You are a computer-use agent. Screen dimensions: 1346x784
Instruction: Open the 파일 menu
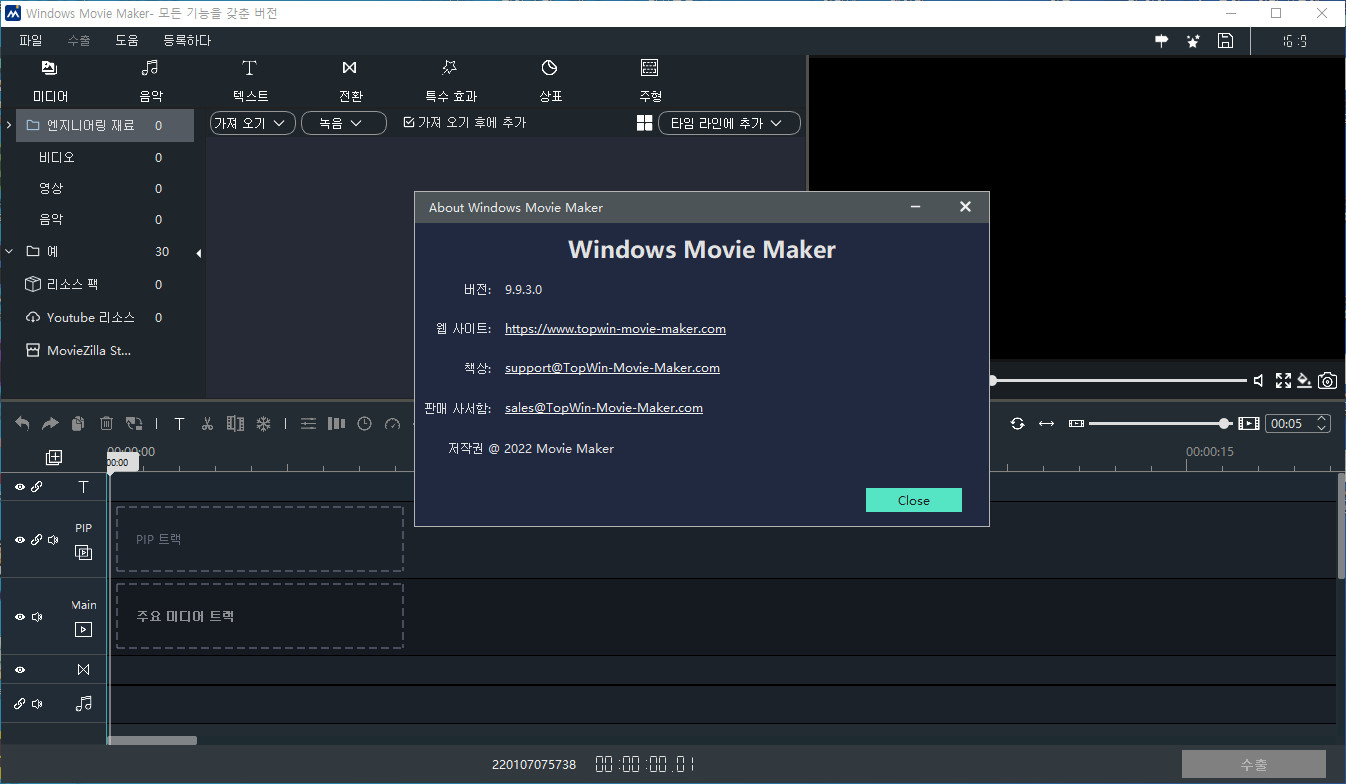pos(31,41)
